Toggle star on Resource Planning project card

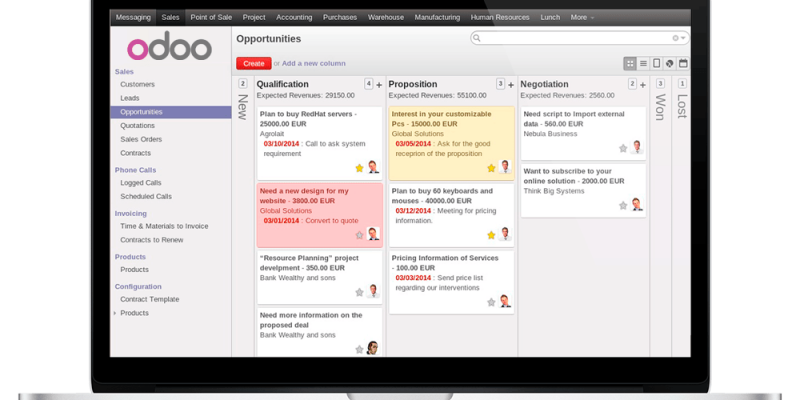coord(359,292)
